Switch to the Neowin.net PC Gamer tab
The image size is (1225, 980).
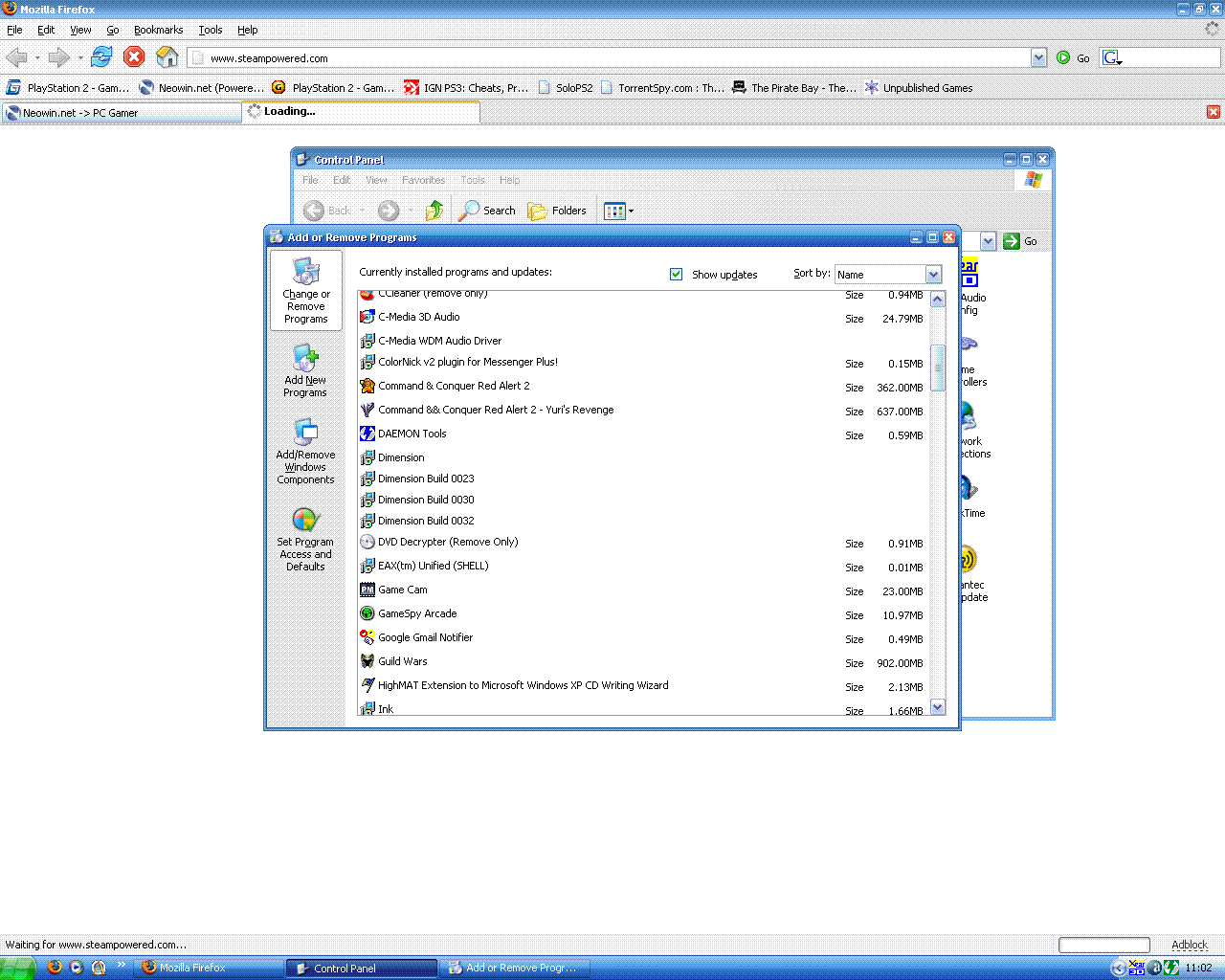click(x=122, y=113)
